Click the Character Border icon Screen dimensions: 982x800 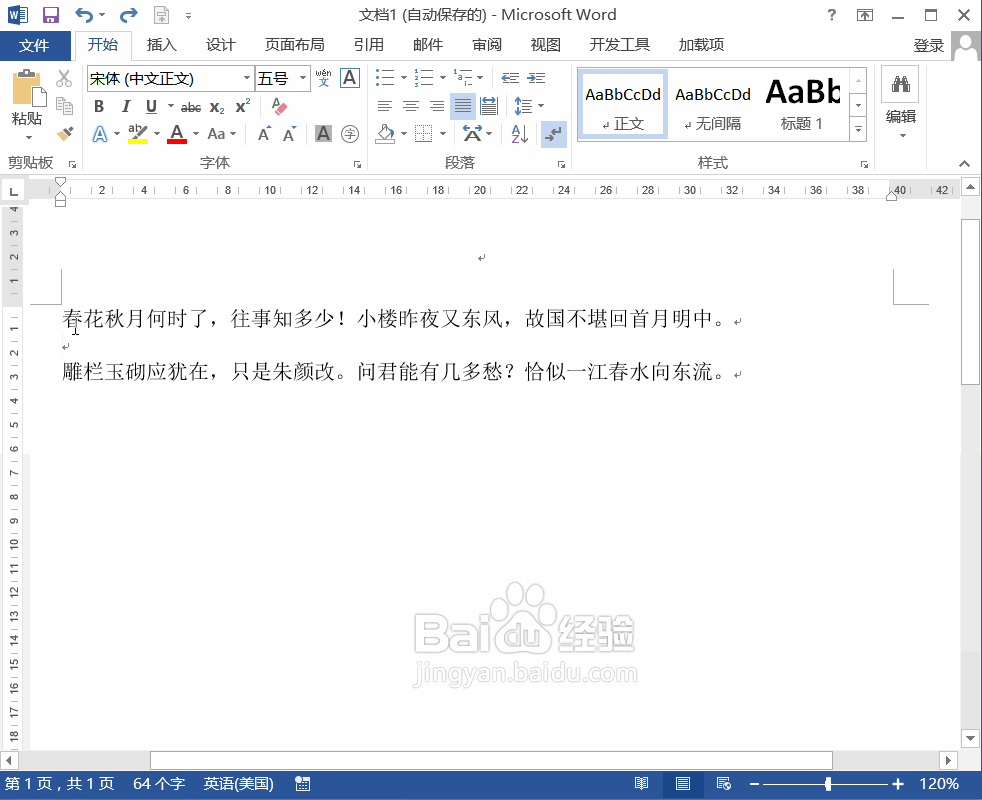348,77
